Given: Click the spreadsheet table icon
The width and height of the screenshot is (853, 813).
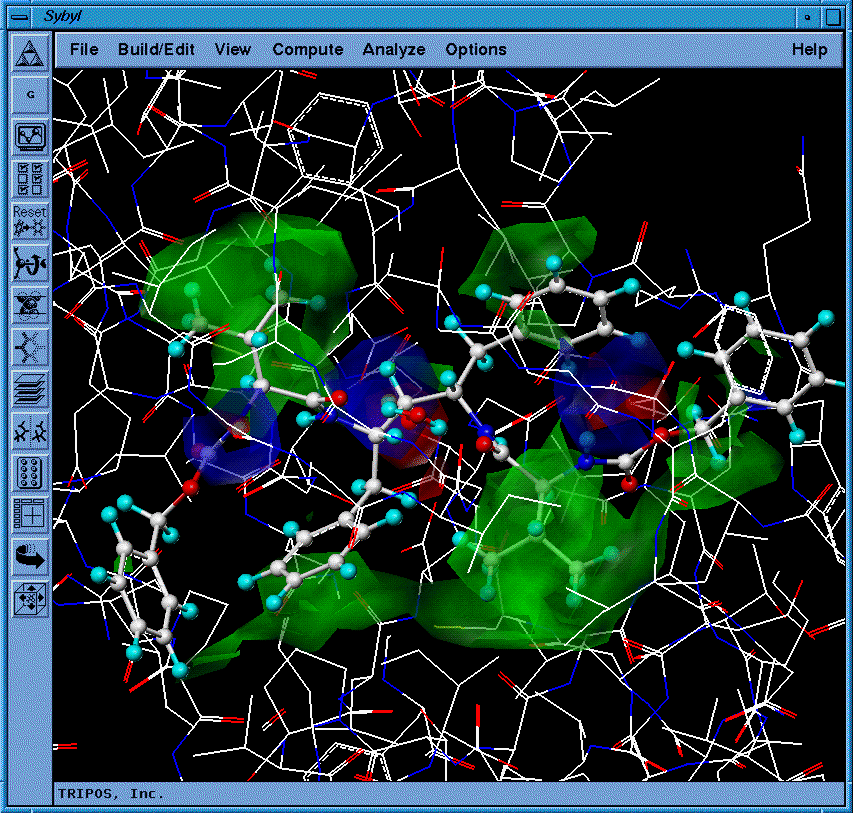Looking at the screenshot, I should (x=30, y=515).
